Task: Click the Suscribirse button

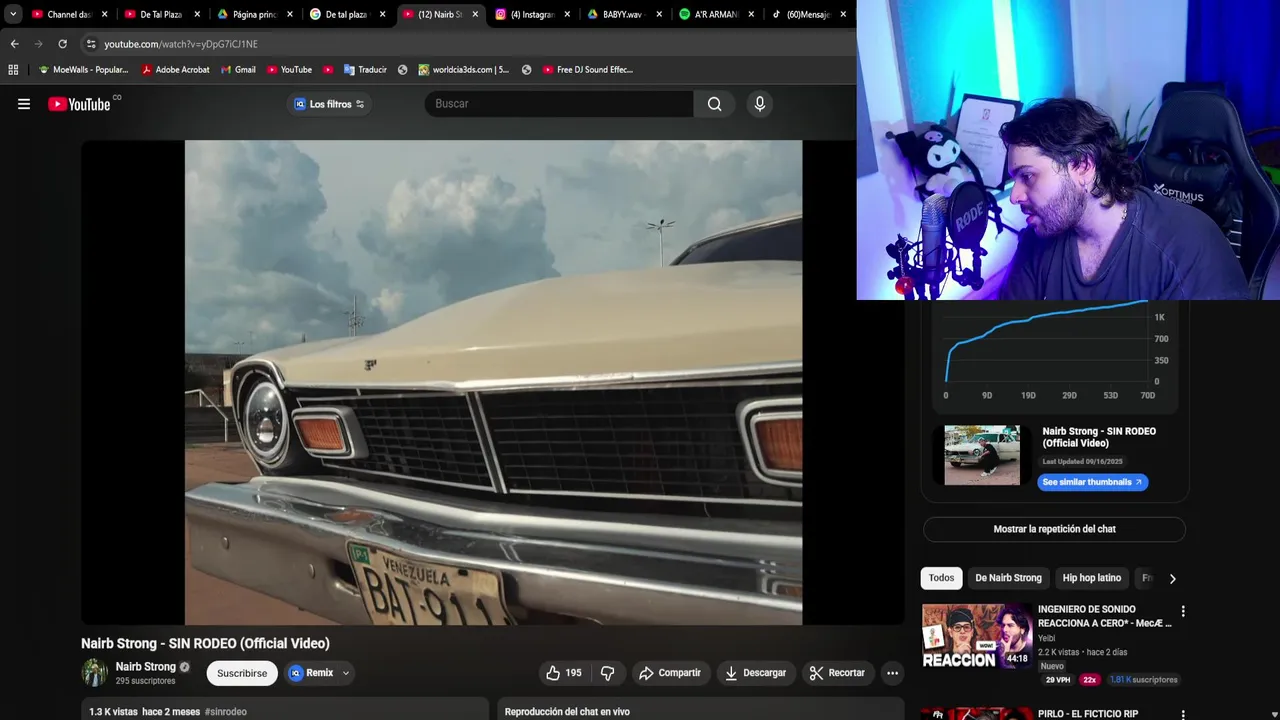Action: (x=242, y=673)
